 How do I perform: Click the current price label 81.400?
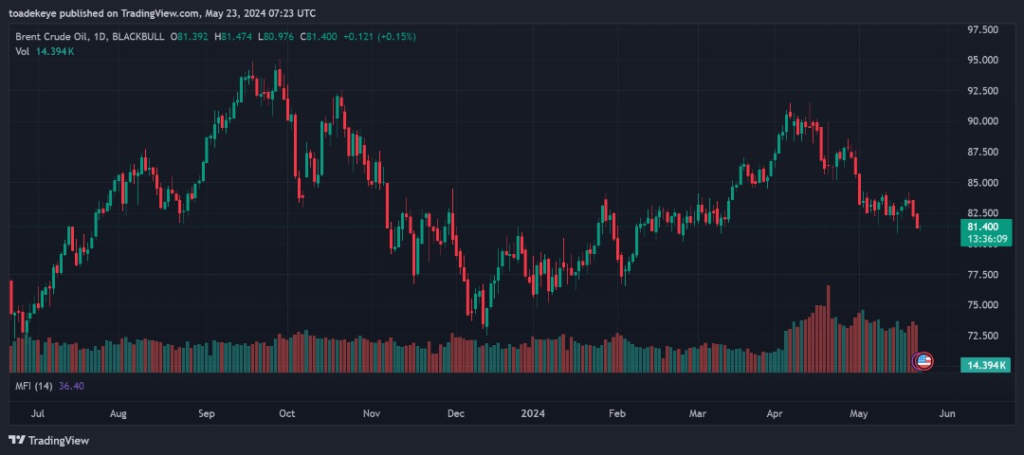pyautogui.click(x=987, y=228)
